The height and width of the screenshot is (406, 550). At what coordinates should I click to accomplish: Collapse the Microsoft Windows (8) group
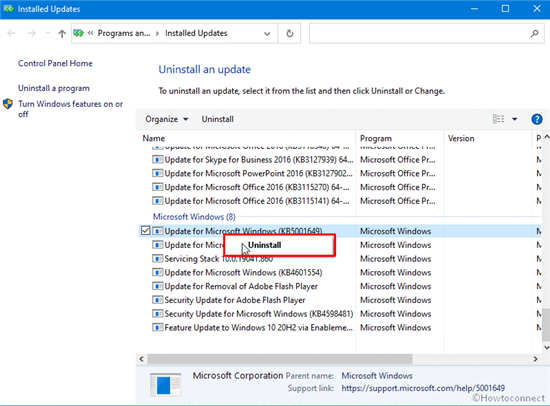[194, 217]
